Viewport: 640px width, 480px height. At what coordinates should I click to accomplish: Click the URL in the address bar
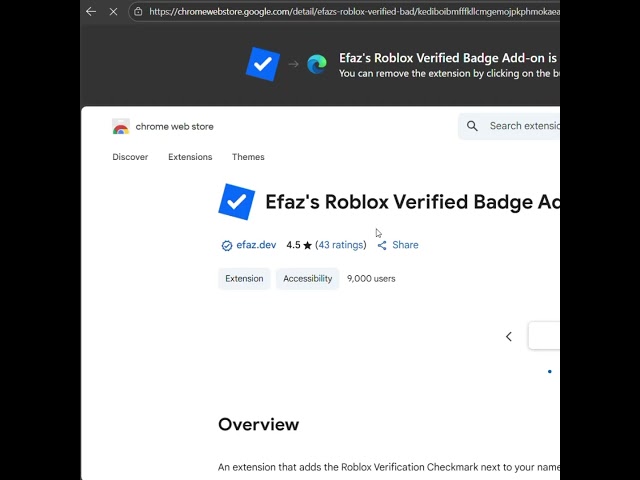(x=354, y=11)
